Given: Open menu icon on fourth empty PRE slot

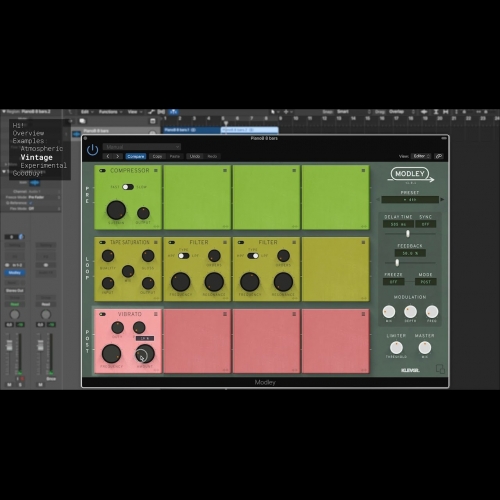Looking at the screenshot, I should tap(363, 170).
